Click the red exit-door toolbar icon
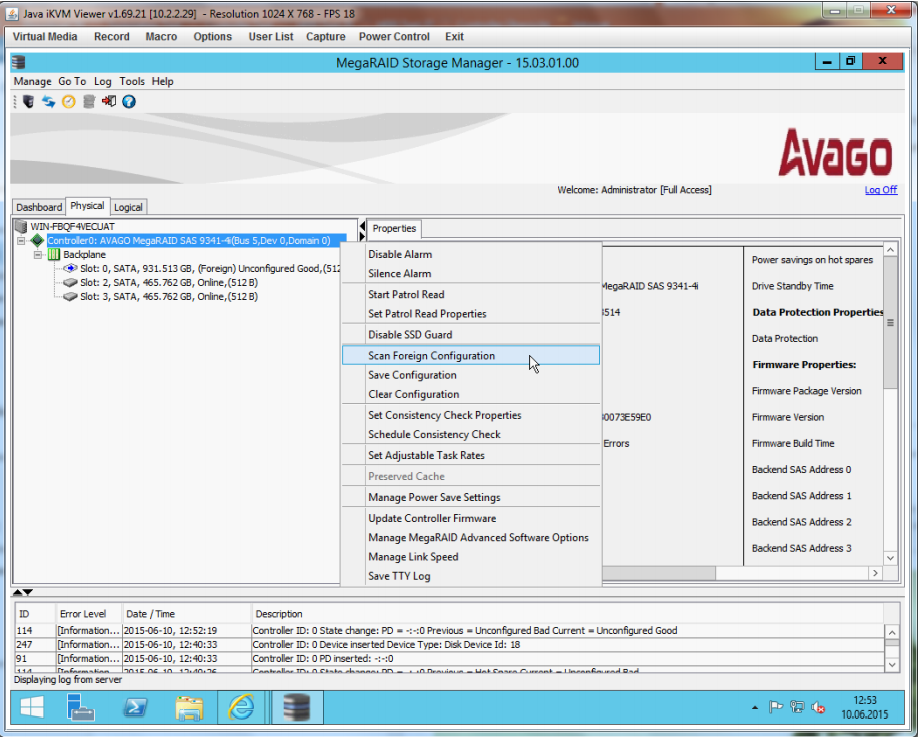The image size is (918, 737). coord(108,101)
